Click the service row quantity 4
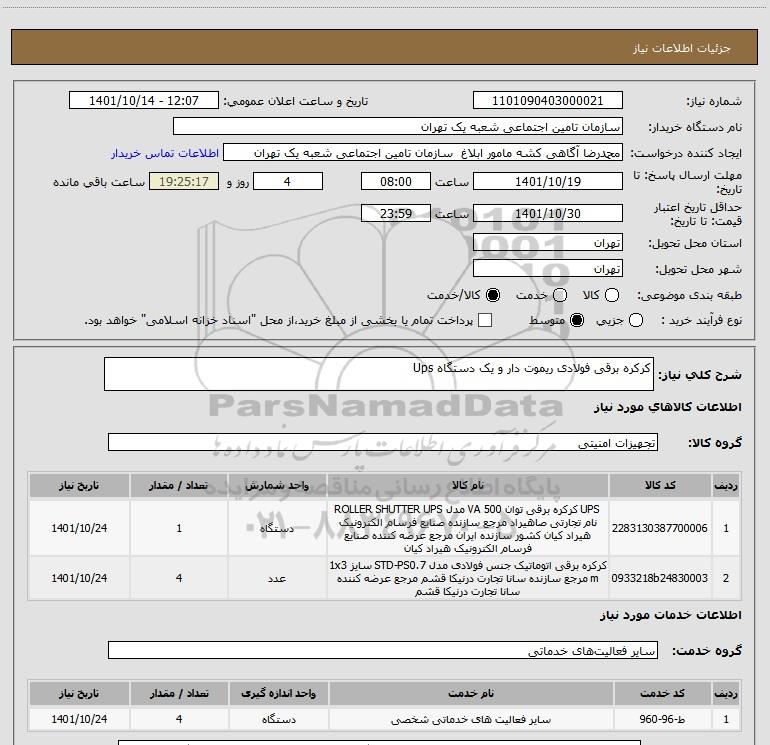This screenshot has height=745, width=770. (179, 719)
